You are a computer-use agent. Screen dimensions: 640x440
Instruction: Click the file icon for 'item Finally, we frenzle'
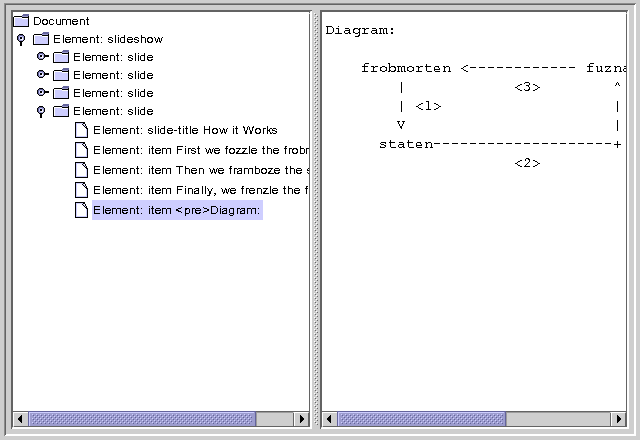point(81,190)
